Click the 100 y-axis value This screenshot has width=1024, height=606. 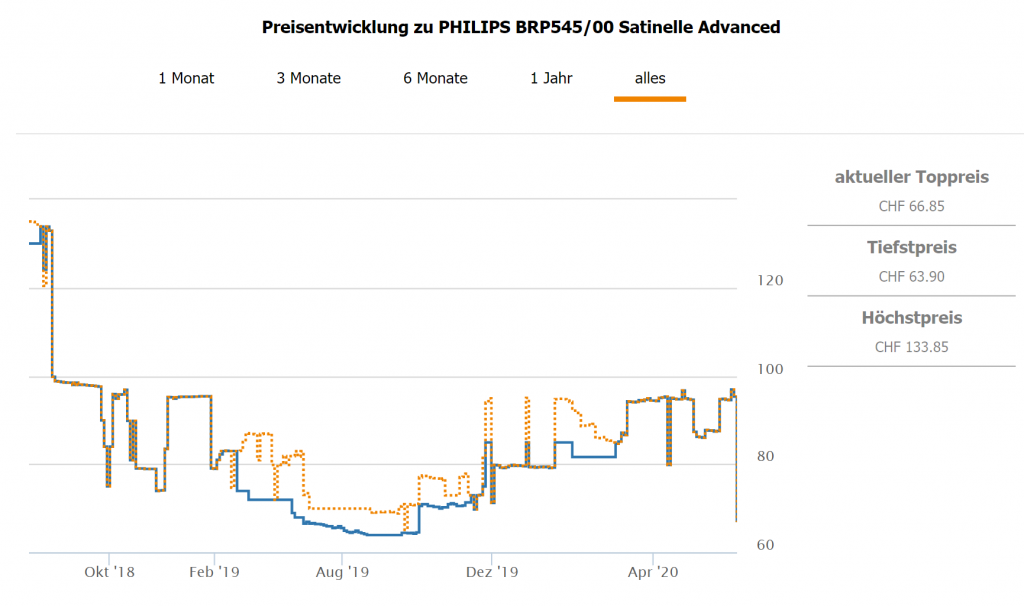[769, 368]
